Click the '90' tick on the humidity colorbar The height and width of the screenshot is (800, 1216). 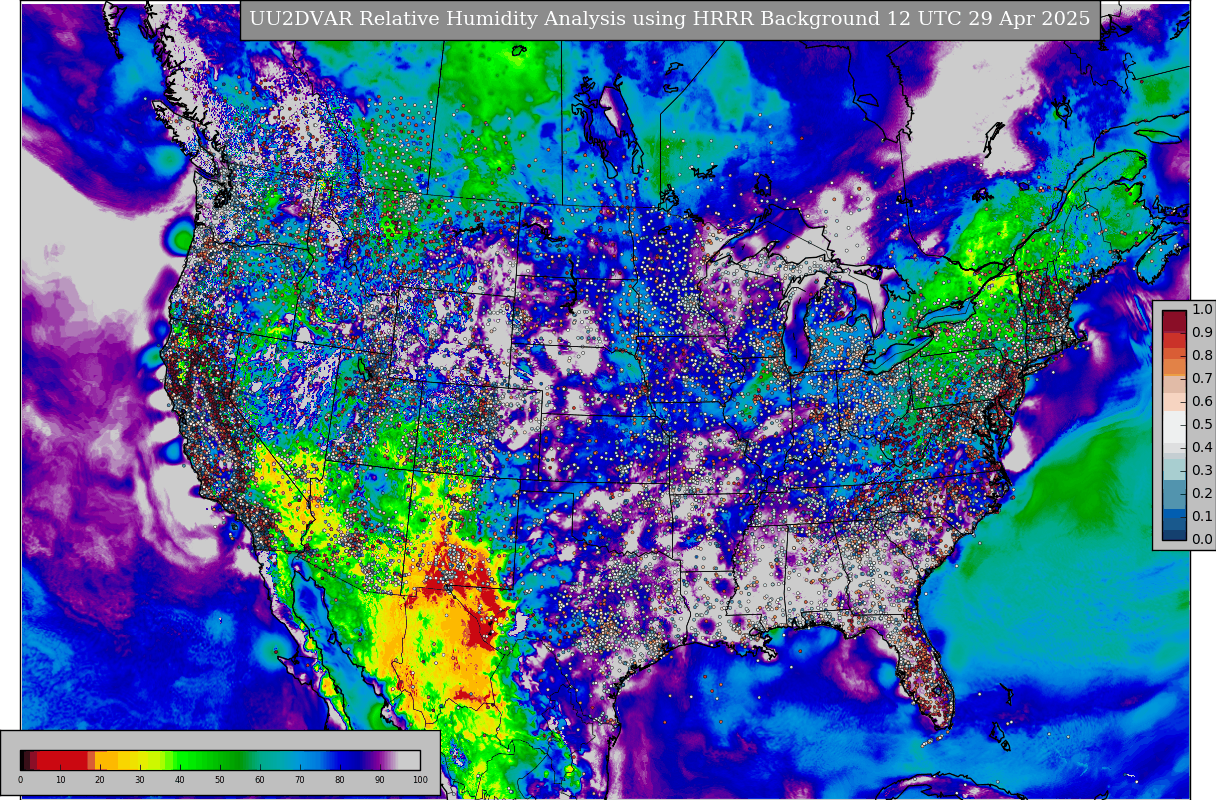pos(380,780)
